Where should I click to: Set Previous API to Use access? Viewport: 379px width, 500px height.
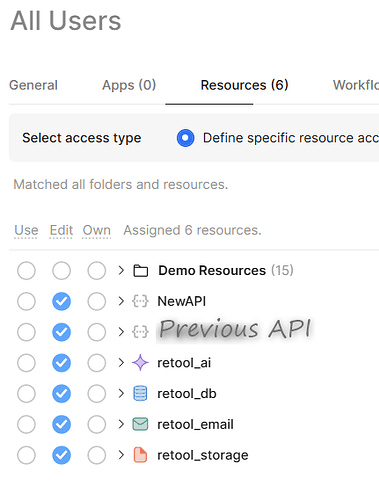click(26, 332)
